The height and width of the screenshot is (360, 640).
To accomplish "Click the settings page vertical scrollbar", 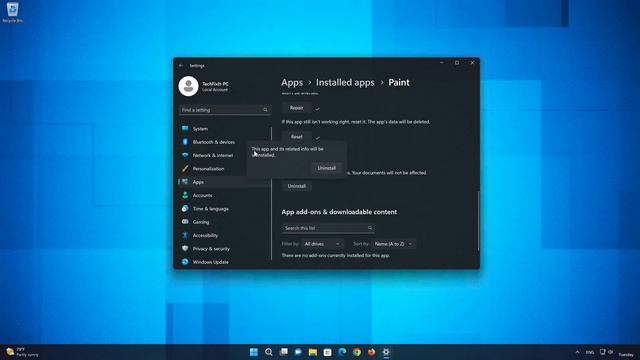I will 478,220.
